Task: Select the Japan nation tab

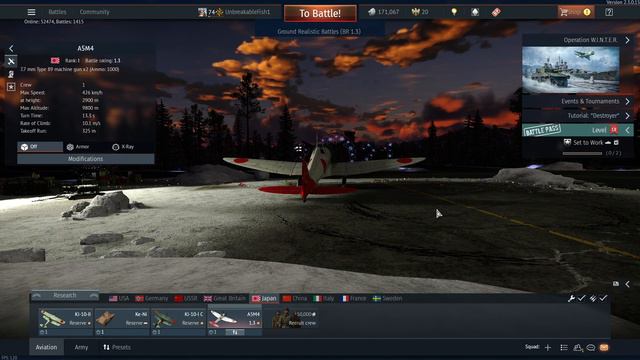Action: pyautogui.click(x=264, y=298)
